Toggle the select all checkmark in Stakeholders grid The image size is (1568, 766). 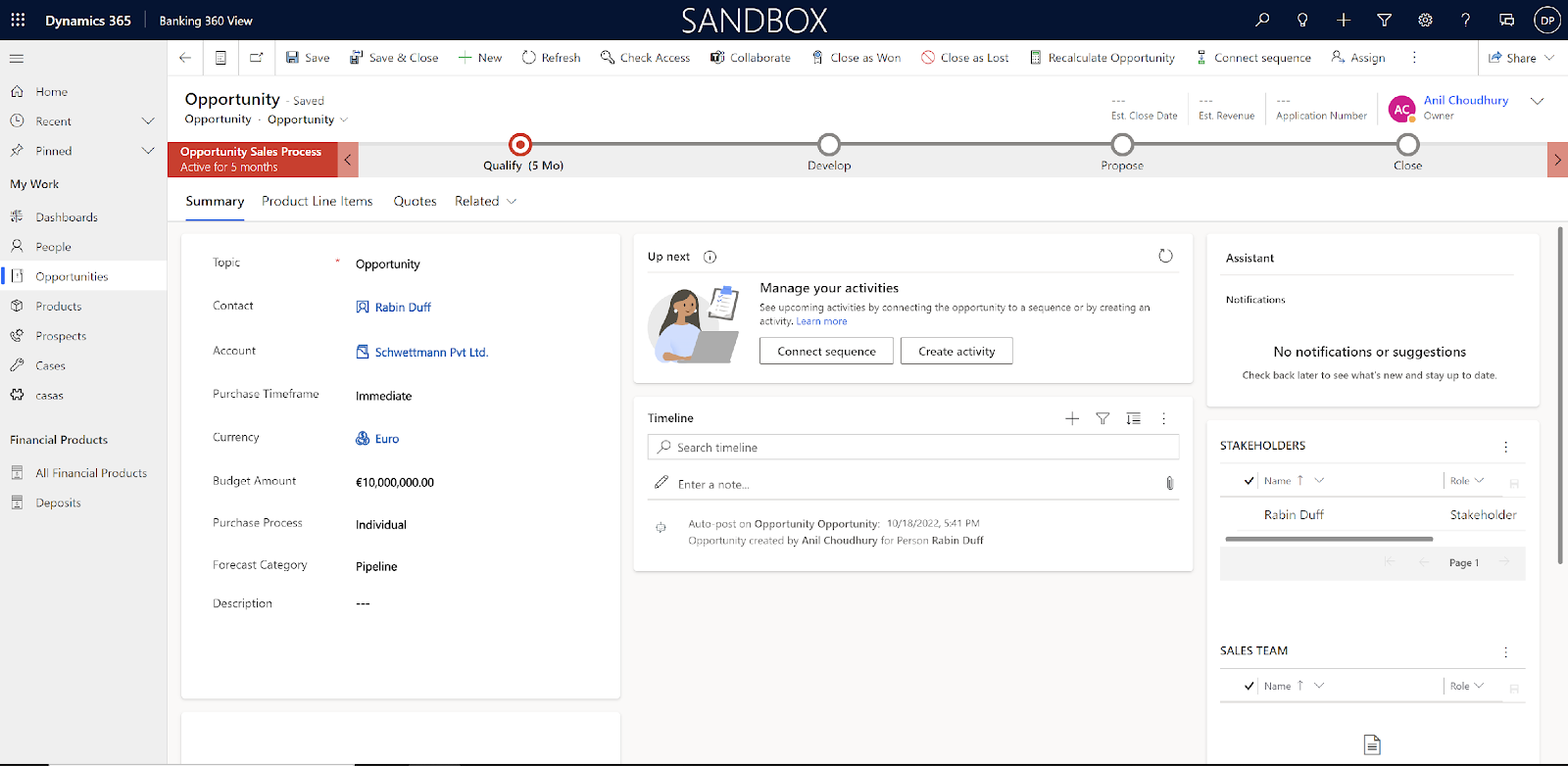pos(1249,481)
